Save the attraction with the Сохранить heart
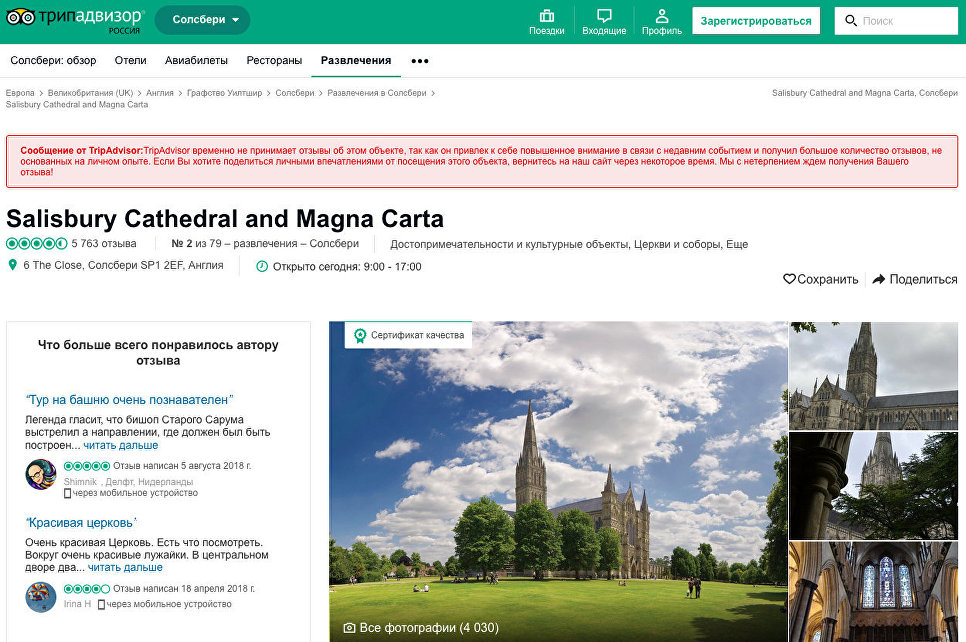 click(x=790, y=280)
